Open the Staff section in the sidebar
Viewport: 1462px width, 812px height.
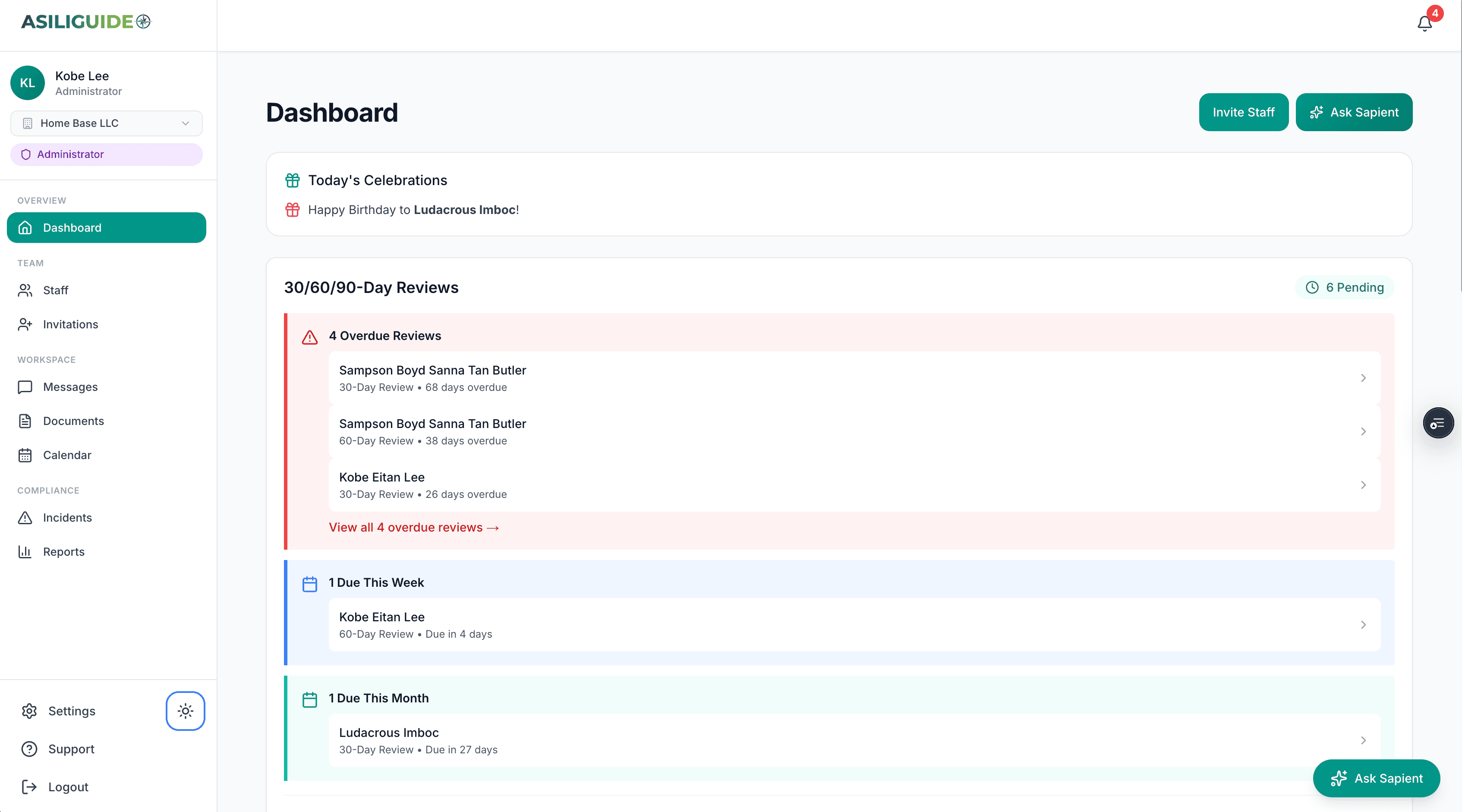56,290
